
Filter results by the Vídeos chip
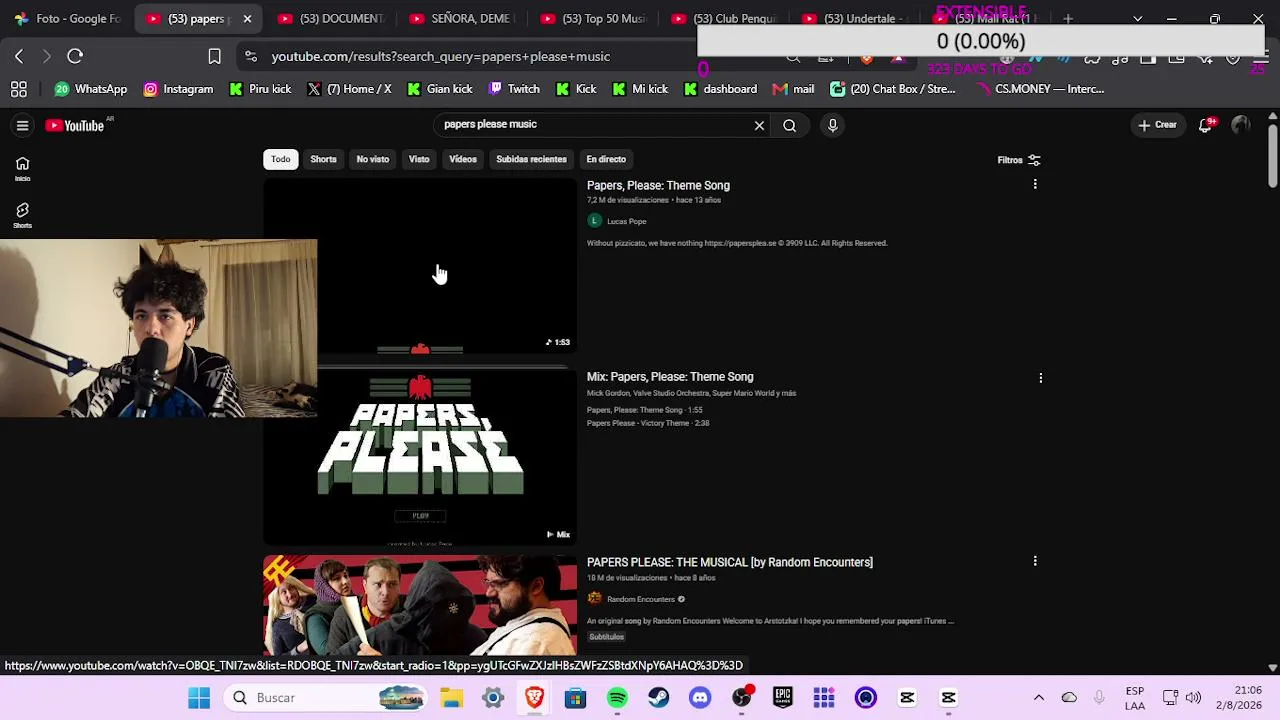[x=463, y=159]
